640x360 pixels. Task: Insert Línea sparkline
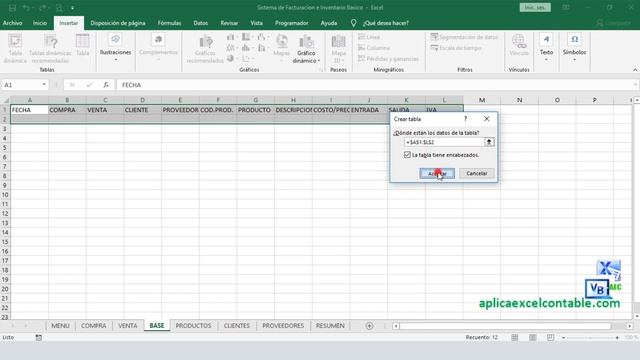369,37
